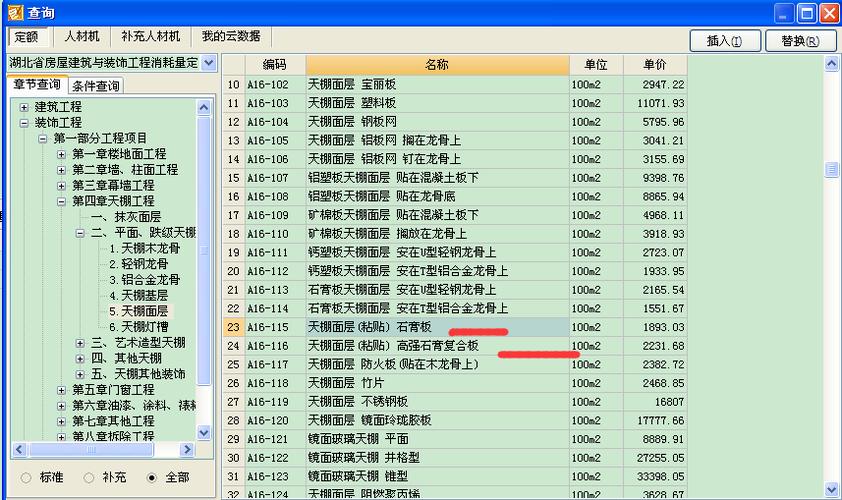Click the table's scroll-up arrow
The height and width of the screenshot is (500, 842).
832,64
